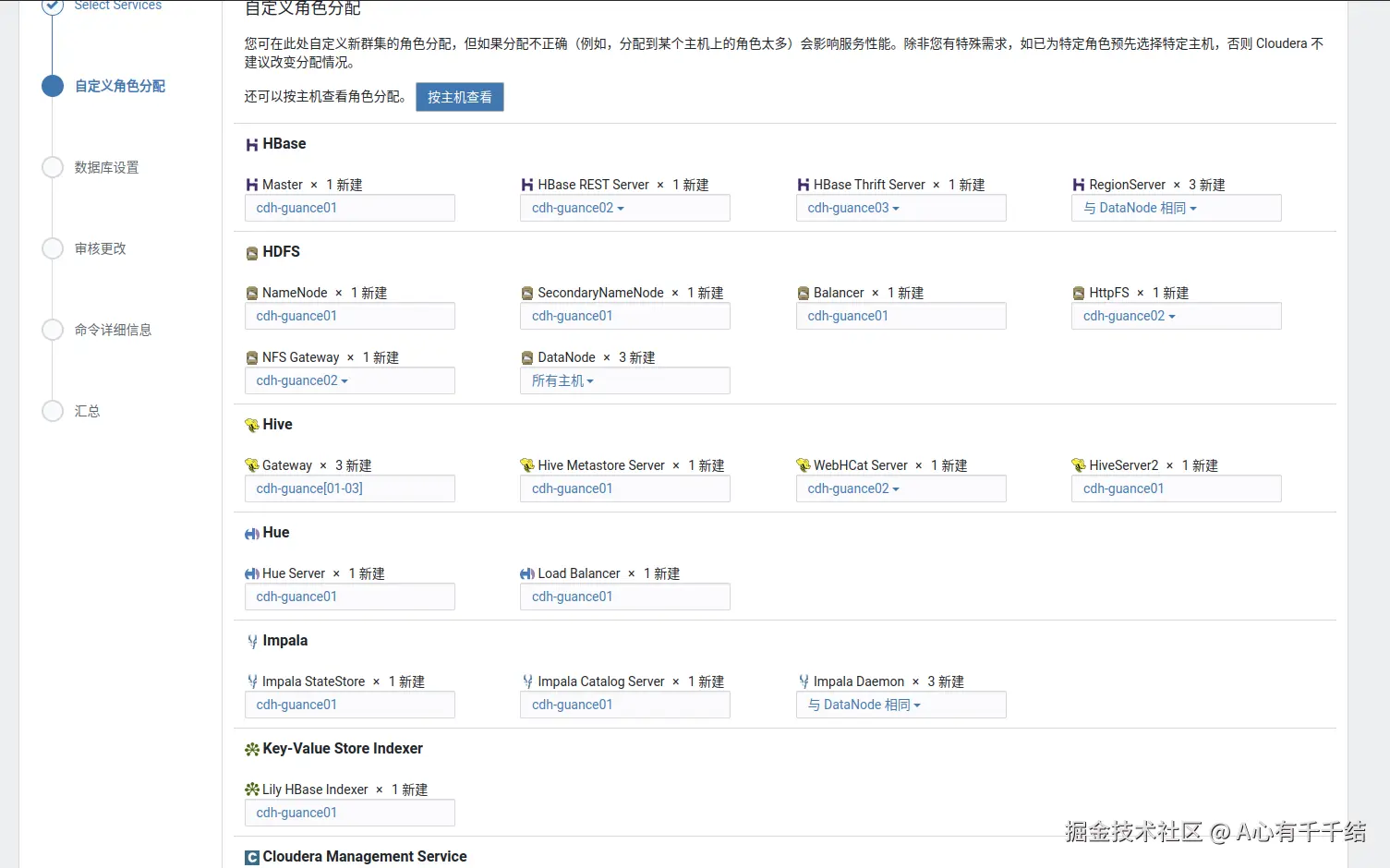1390x868 pixels.
Task: Click the icon beside HBase Master role
Action: click(x=251, y=186)
